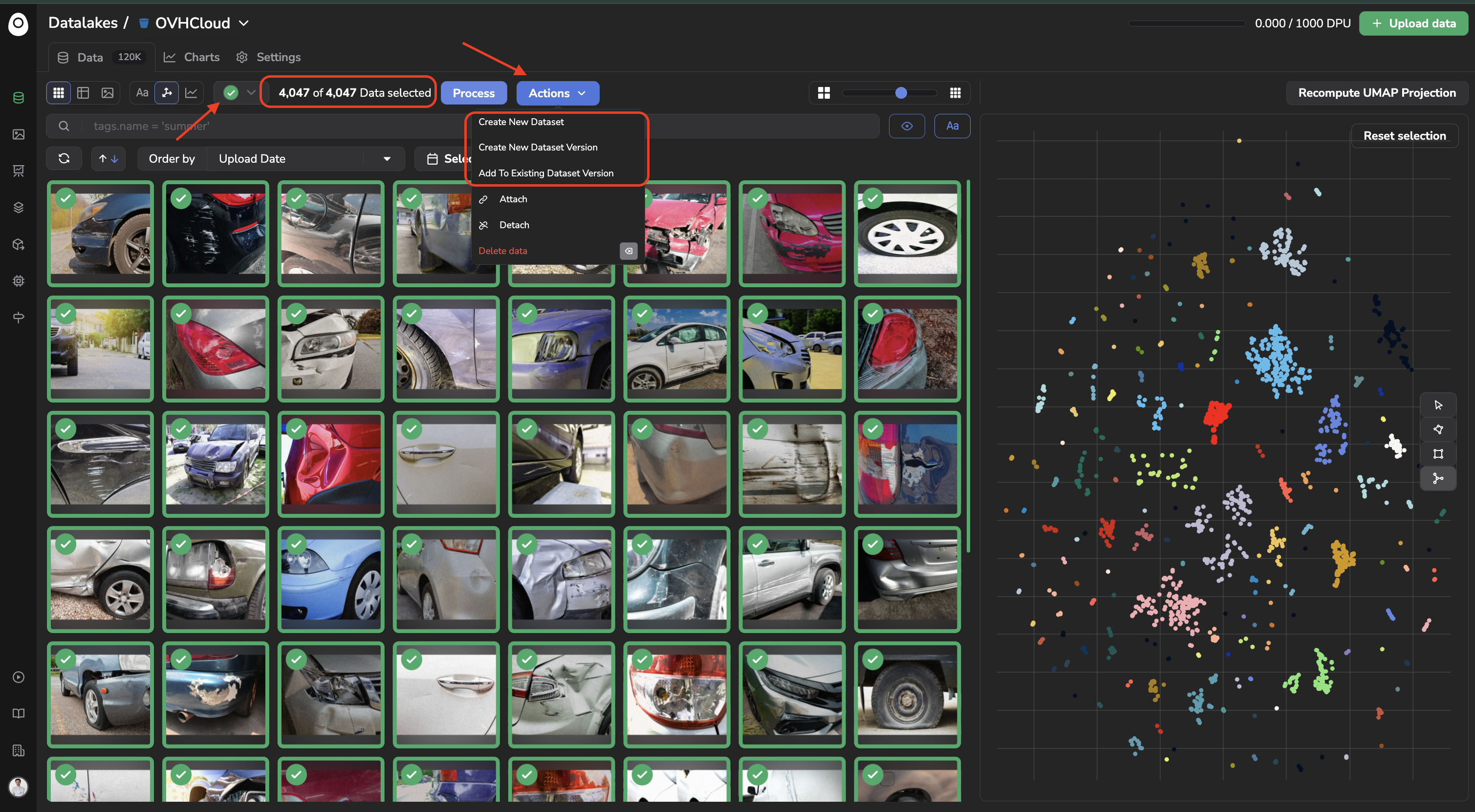Click the Process button
The width and height of the screenshot is (1475, 812).
474,93
